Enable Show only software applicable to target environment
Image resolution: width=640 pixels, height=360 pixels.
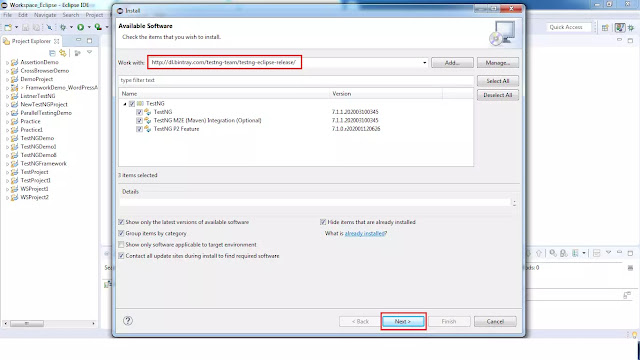click(x=121, y=244)
